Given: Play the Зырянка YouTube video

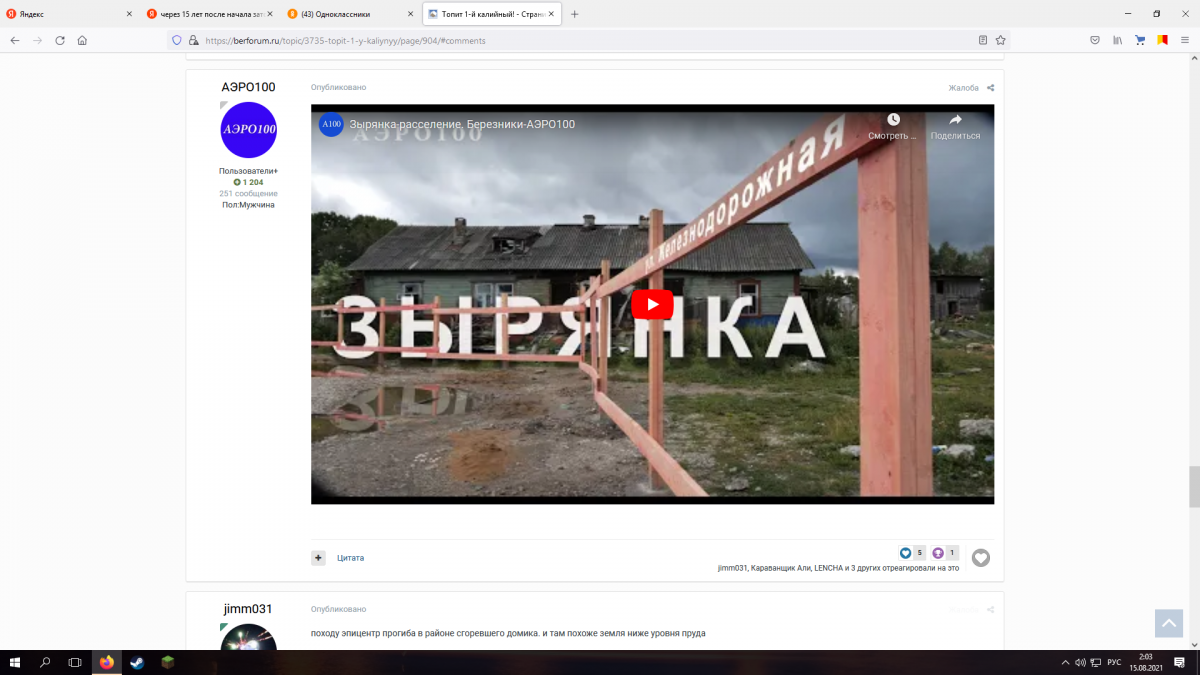Looking at the screenshot, I should point(652,305).
